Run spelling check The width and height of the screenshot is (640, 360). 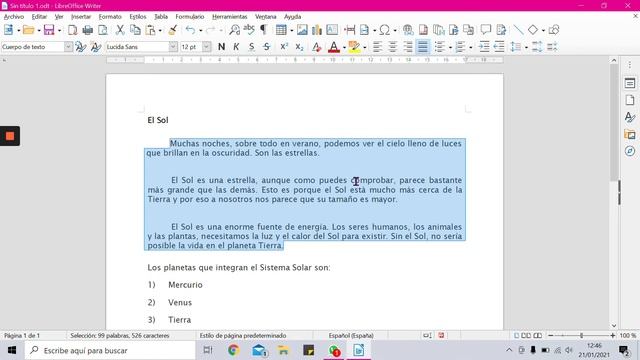(249, 29)
